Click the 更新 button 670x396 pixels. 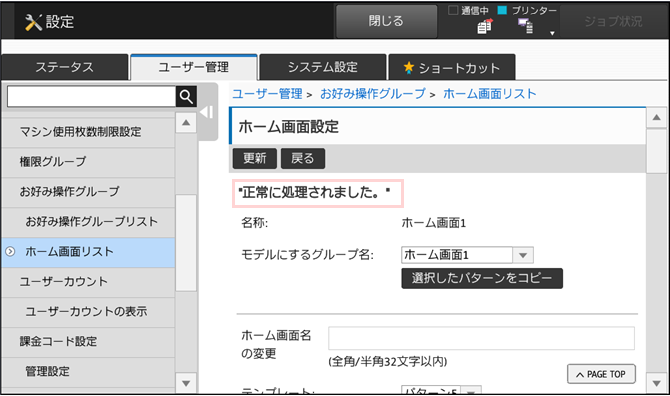click(x=255, y=158)
